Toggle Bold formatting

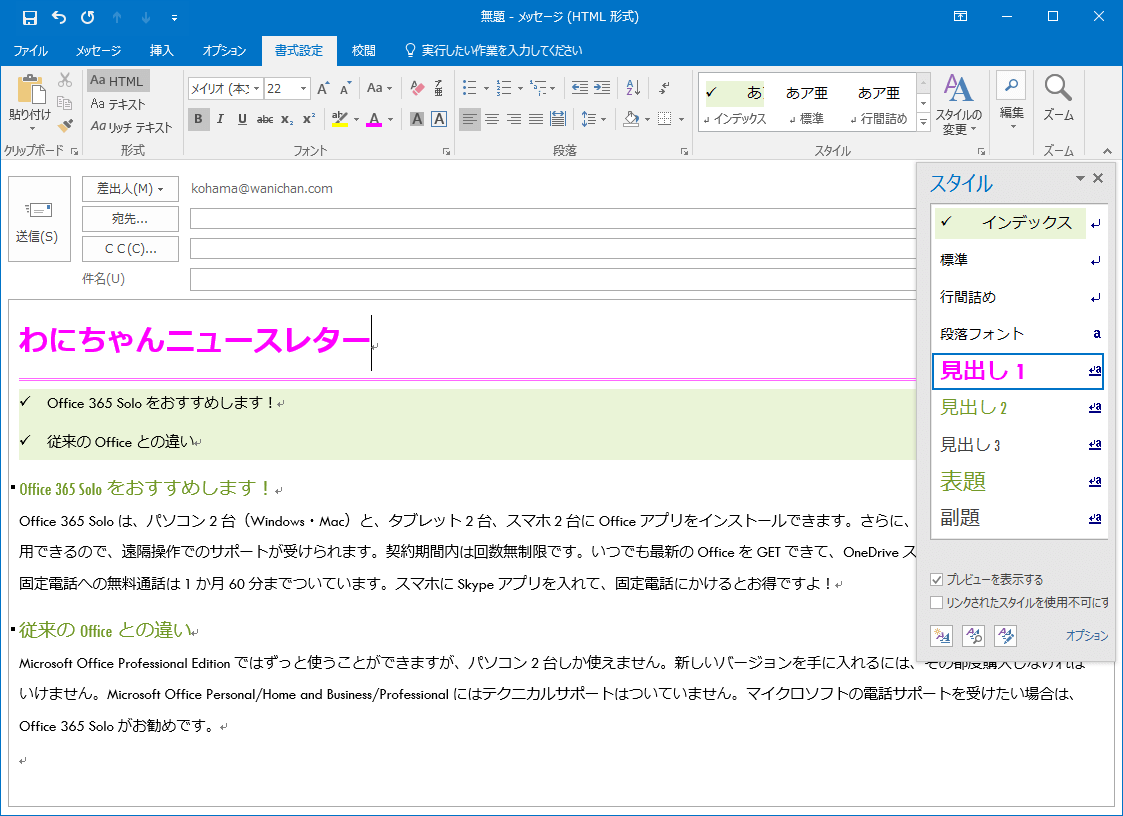pos(198,120)
